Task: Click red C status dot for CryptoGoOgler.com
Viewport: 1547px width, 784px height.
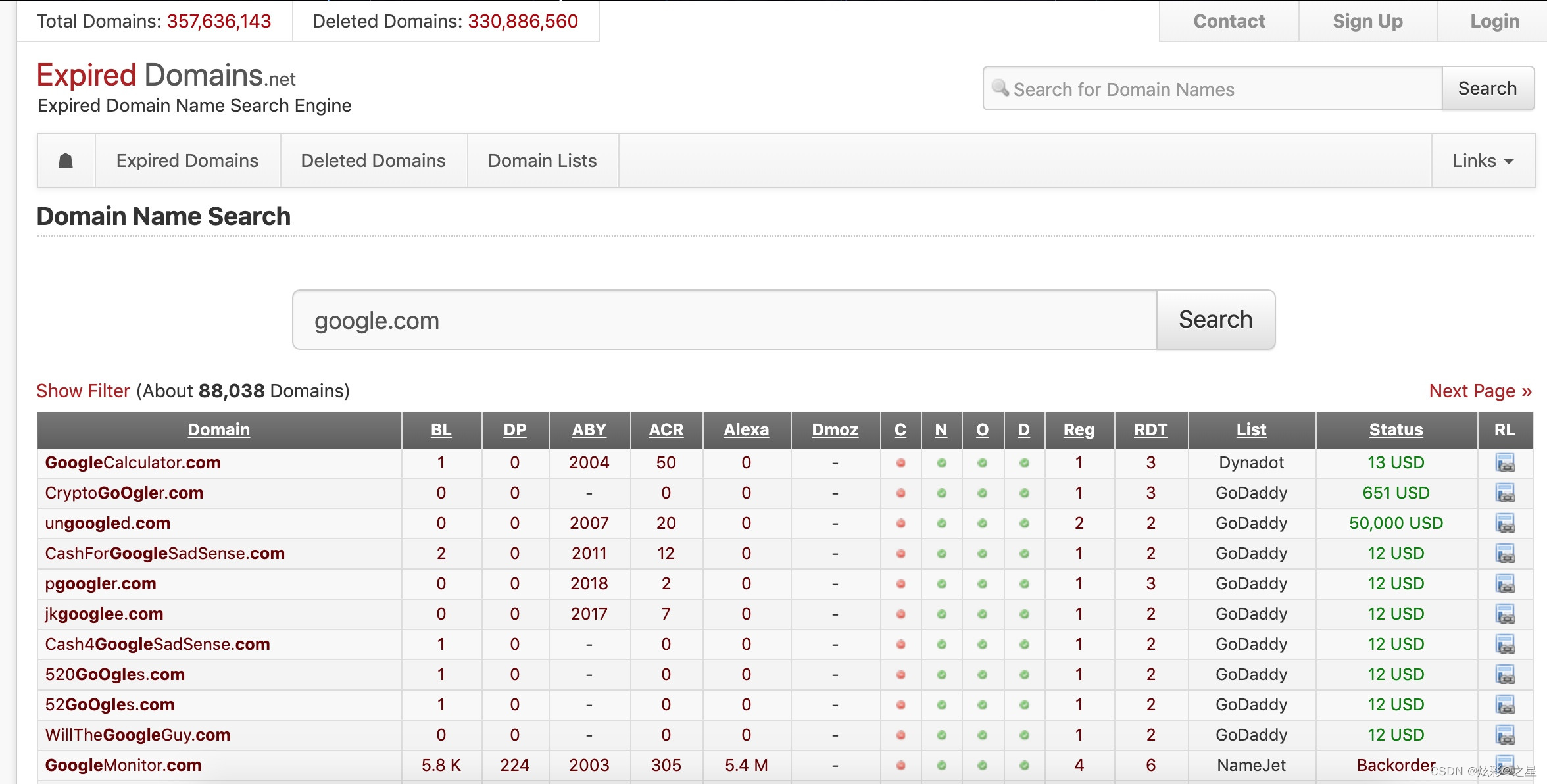Action: pos(900,493)
